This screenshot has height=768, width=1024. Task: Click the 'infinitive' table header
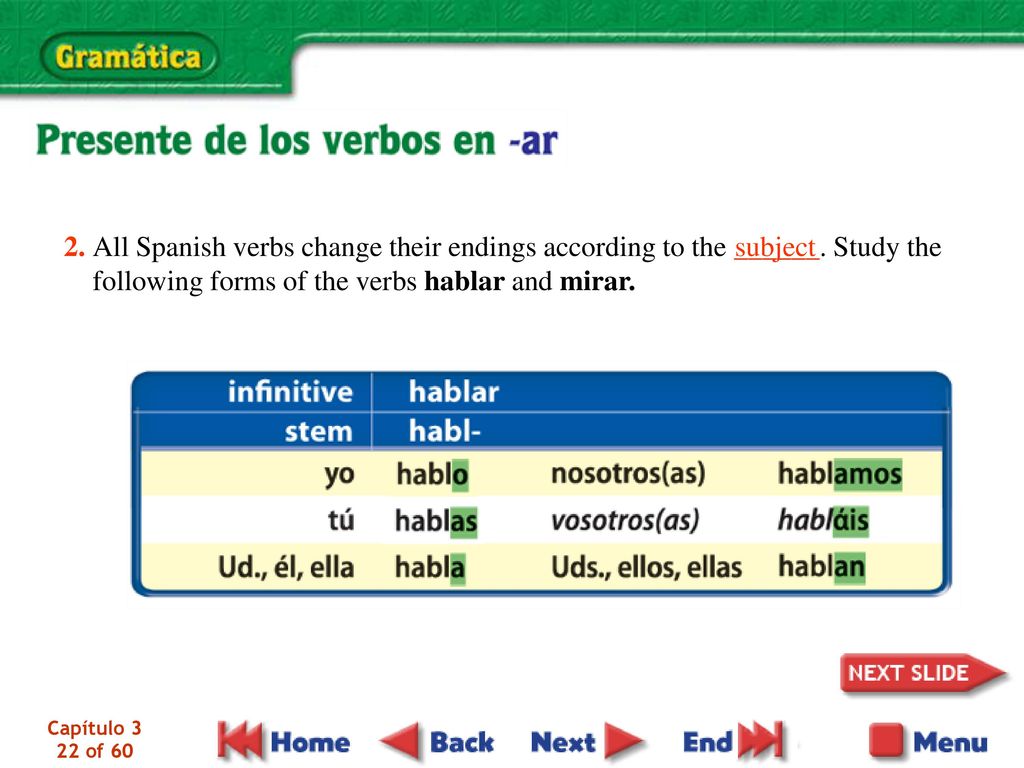coord(290,392)
